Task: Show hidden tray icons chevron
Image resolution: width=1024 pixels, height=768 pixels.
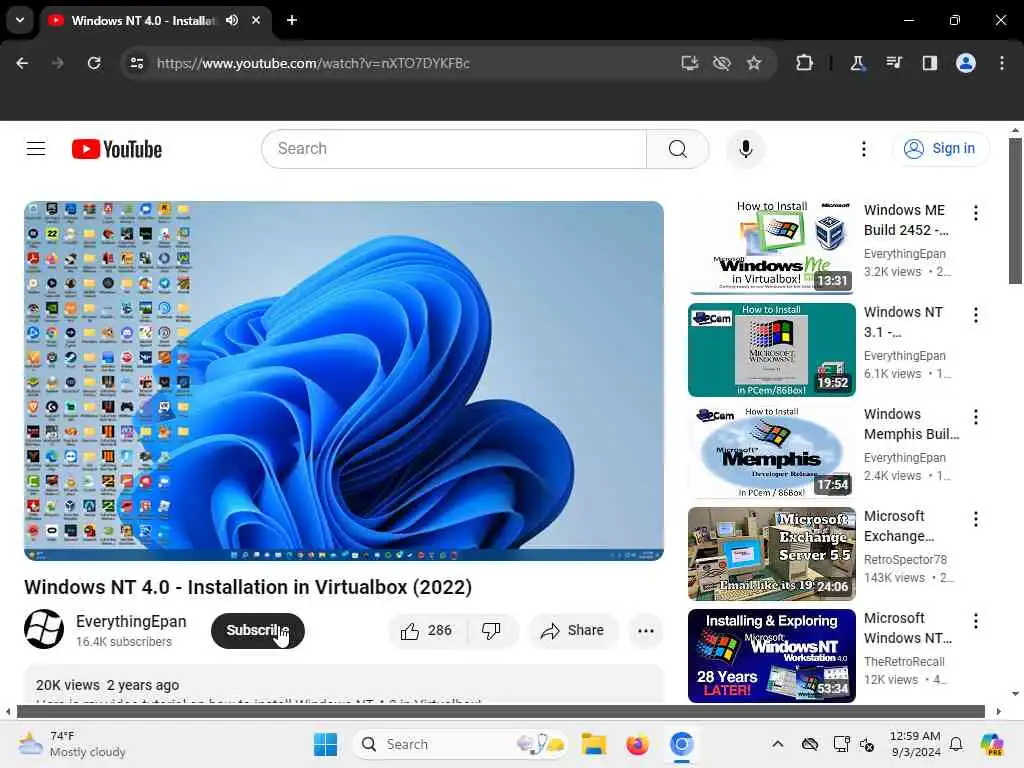Action: 777,744
